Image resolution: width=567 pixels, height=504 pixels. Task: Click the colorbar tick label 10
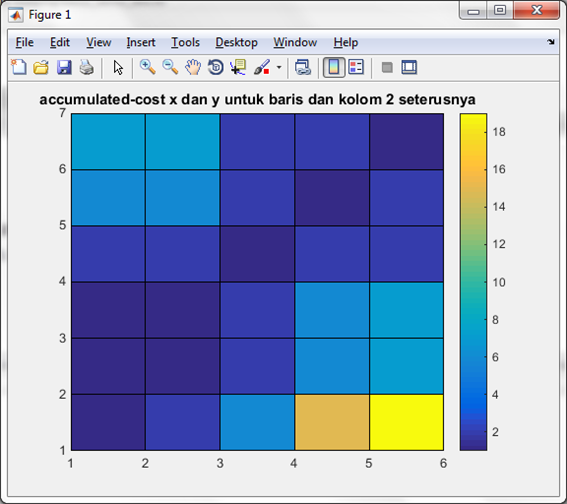(x=499, y=282)
